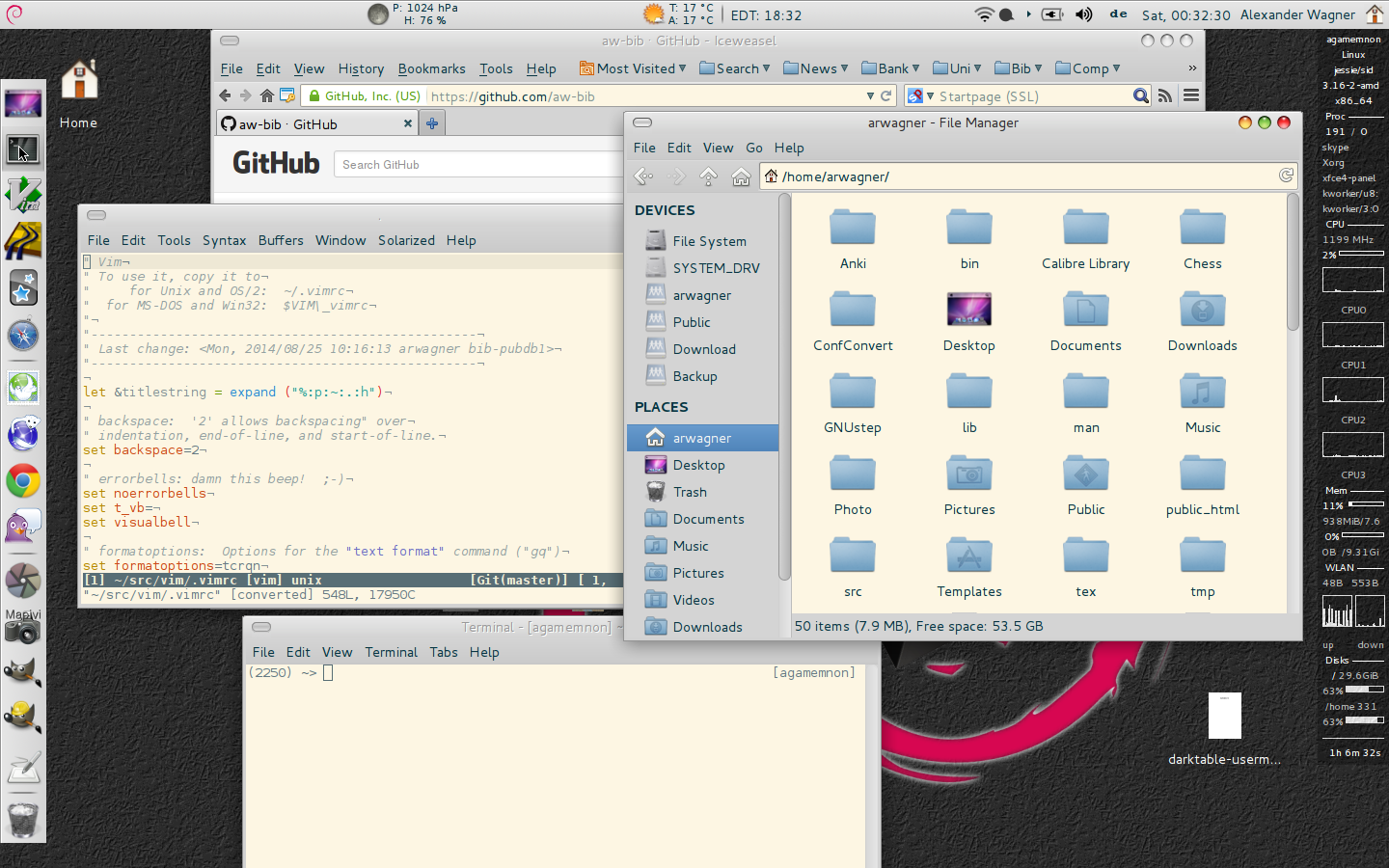Screen dimensions: 1389x868
Task: Click the volume icon in top panel
Action: (1084, 14)
